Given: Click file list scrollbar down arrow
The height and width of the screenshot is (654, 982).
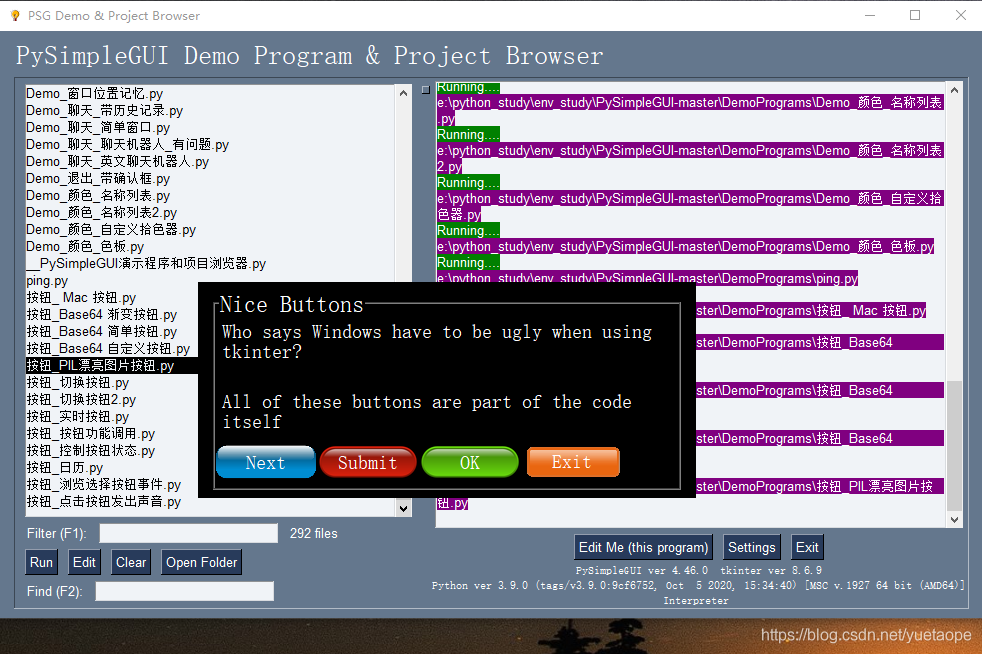Looking at the screenshot, I should pyautogui.click(x=403, y=509).
